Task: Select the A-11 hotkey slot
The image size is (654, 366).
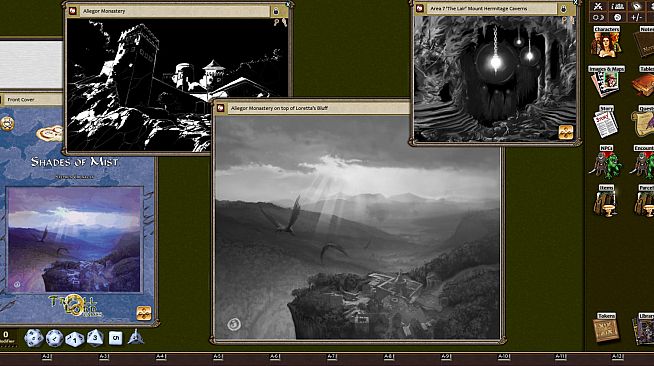Action: point(561,357)
